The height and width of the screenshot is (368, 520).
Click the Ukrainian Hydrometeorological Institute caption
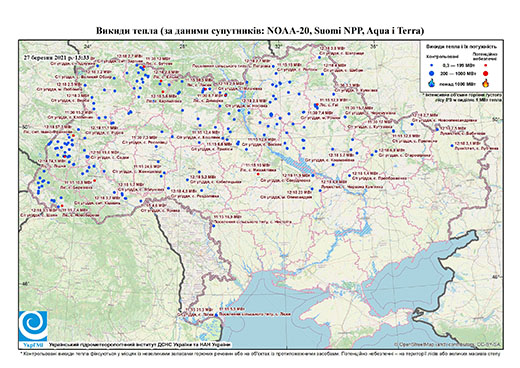[x=140, y=345]
